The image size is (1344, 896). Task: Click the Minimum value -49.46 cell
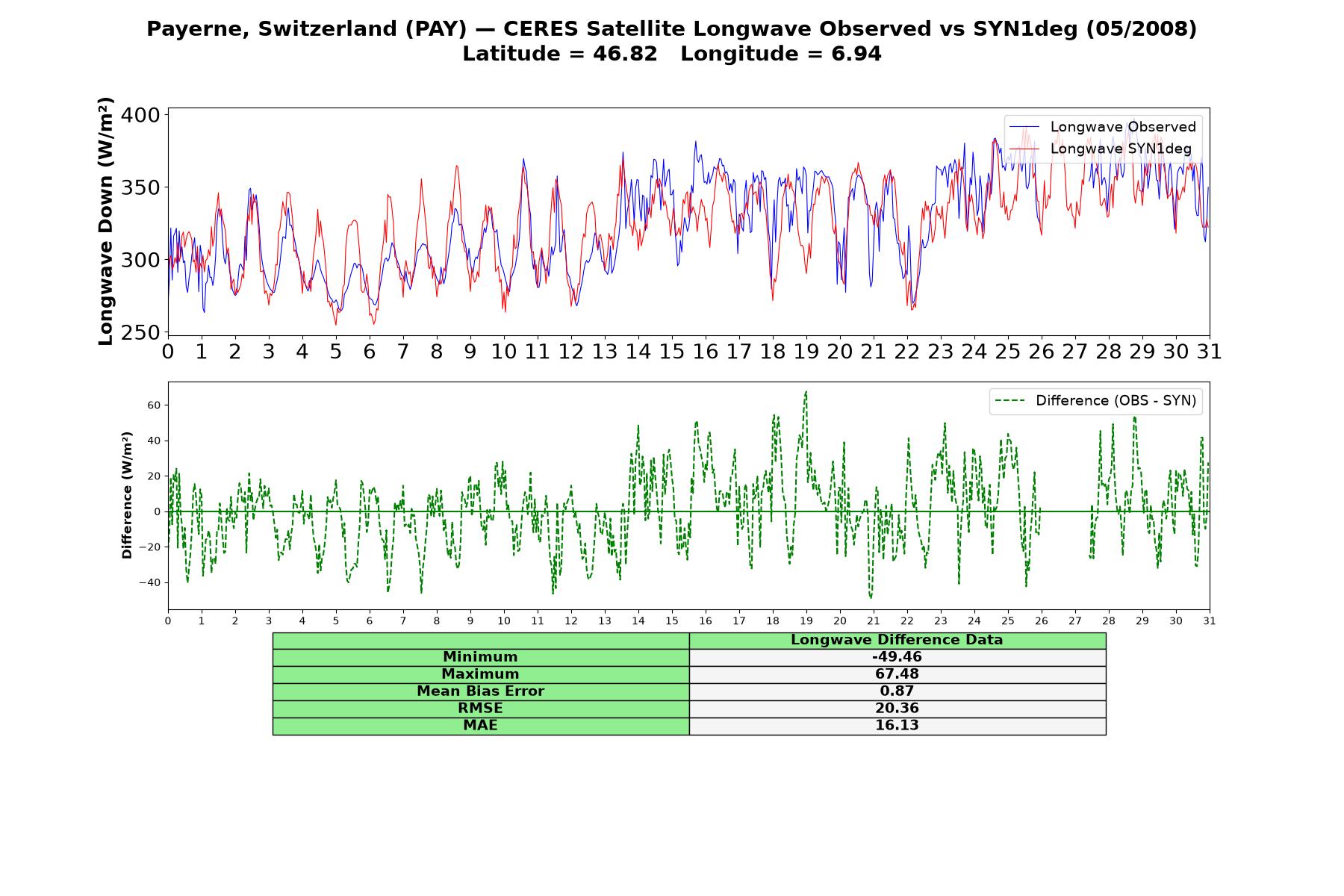pos(897,657)
